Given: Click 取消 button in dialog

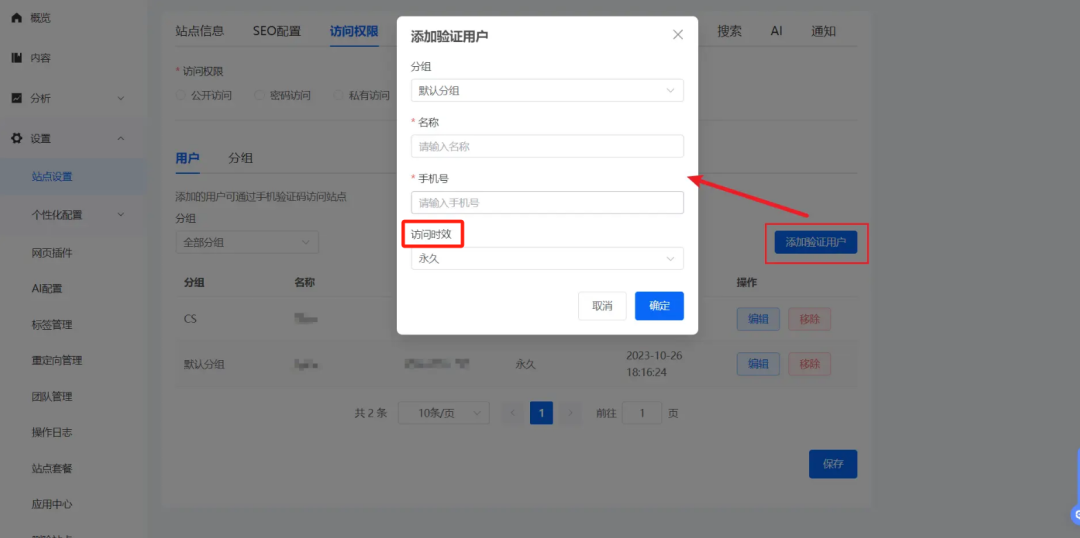Looking at the screenshot, I should click(602, 306).
